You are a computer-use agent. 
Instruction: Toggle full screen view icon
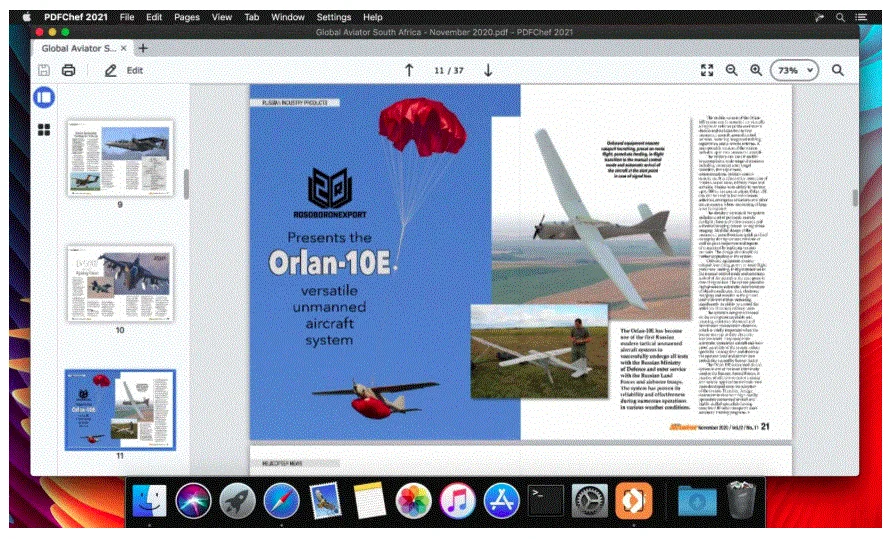(x=707, y=70)
